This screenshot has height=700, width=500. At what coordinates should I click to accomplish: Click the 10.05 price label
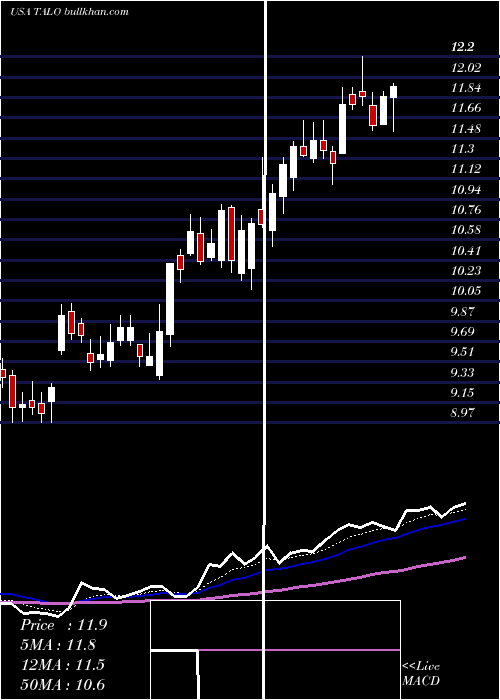click(x=466, y=291)
